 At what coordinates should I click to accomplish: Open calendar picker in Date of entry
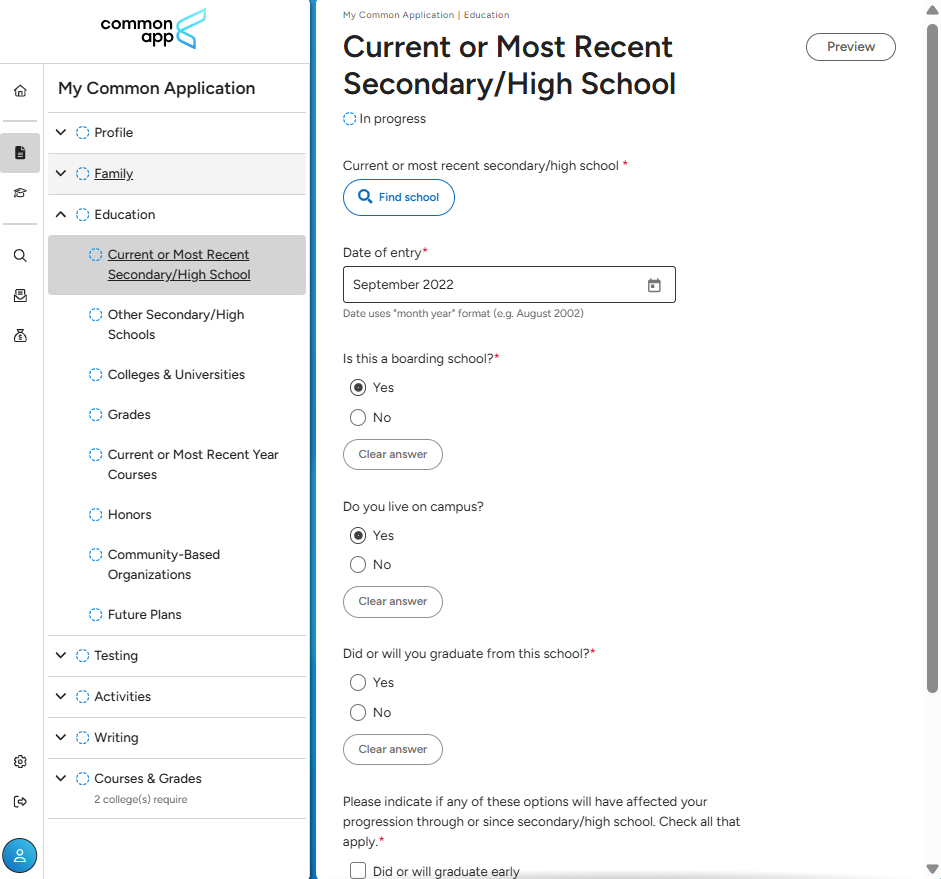coord(654,285)
